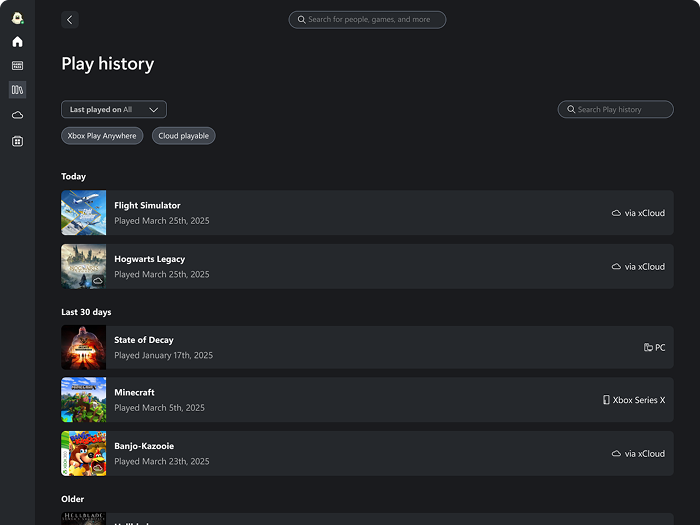Open Game Pass section icon
Screen dimensions: 700x525
click(17, 66)
